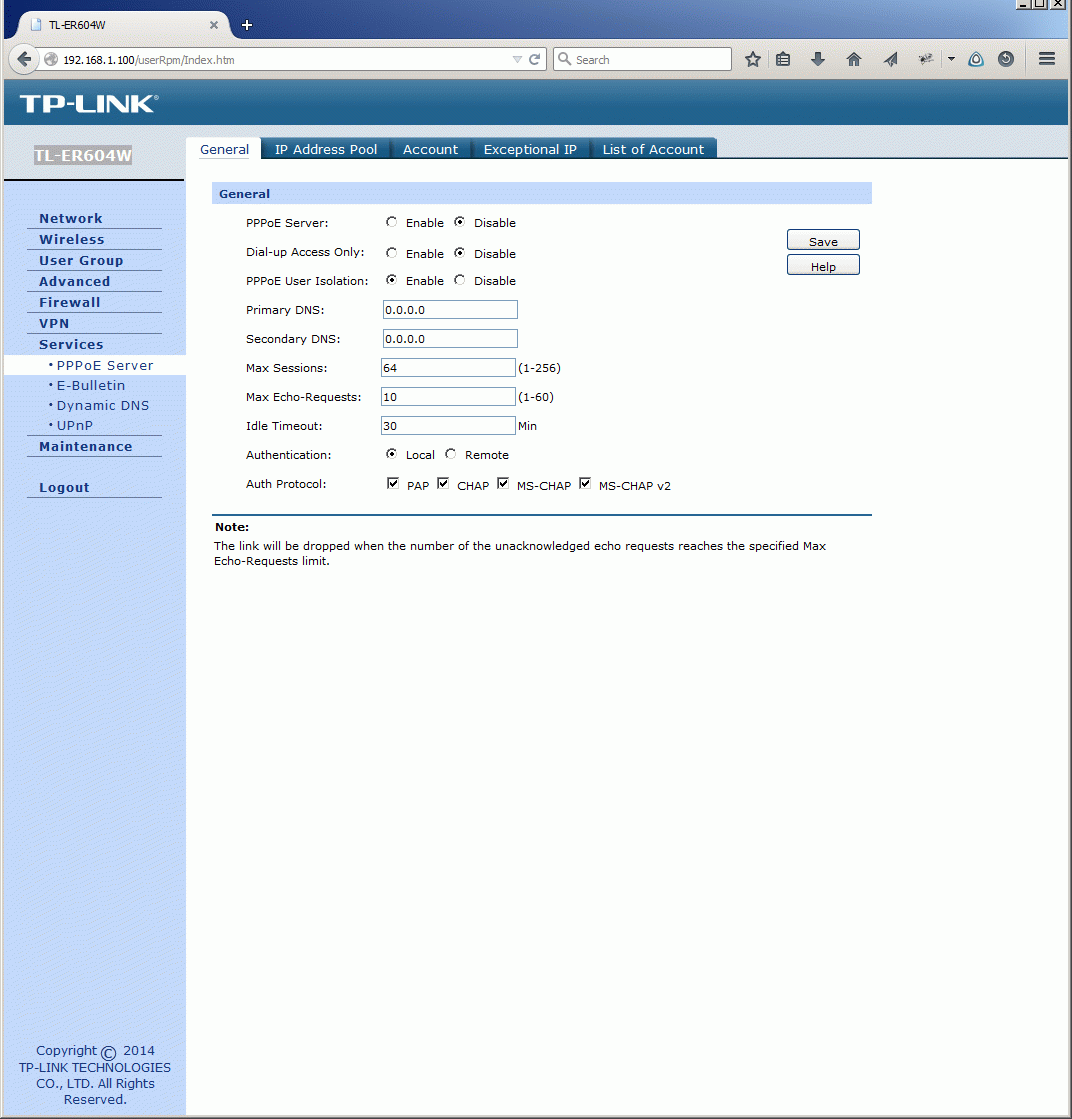Click the Help button
Image resolution: width=1072 pixels, height=1119 pixels.
823,265
